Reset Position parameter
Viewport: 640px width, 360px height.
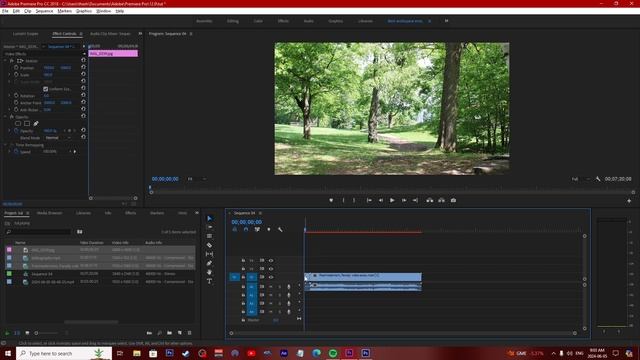click(83, 67)
